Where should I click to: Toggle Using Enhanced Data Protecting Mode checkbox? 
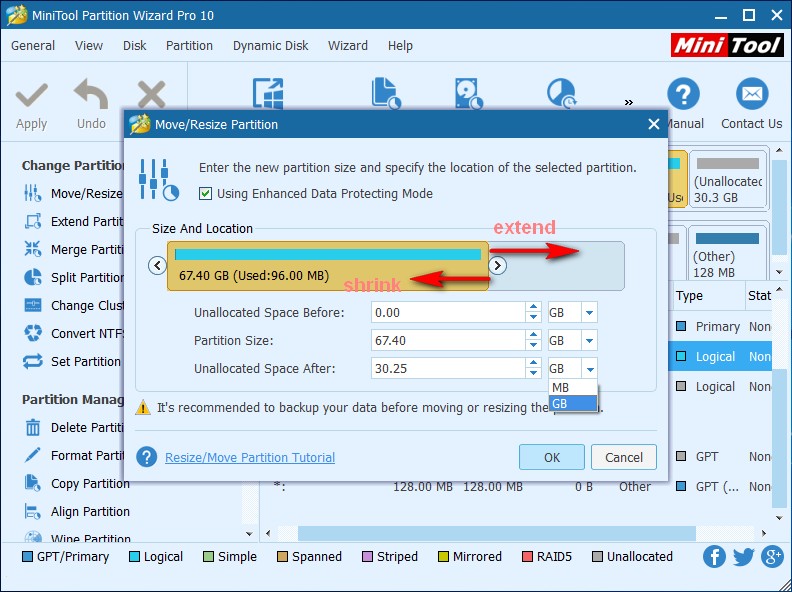[205, 193]
